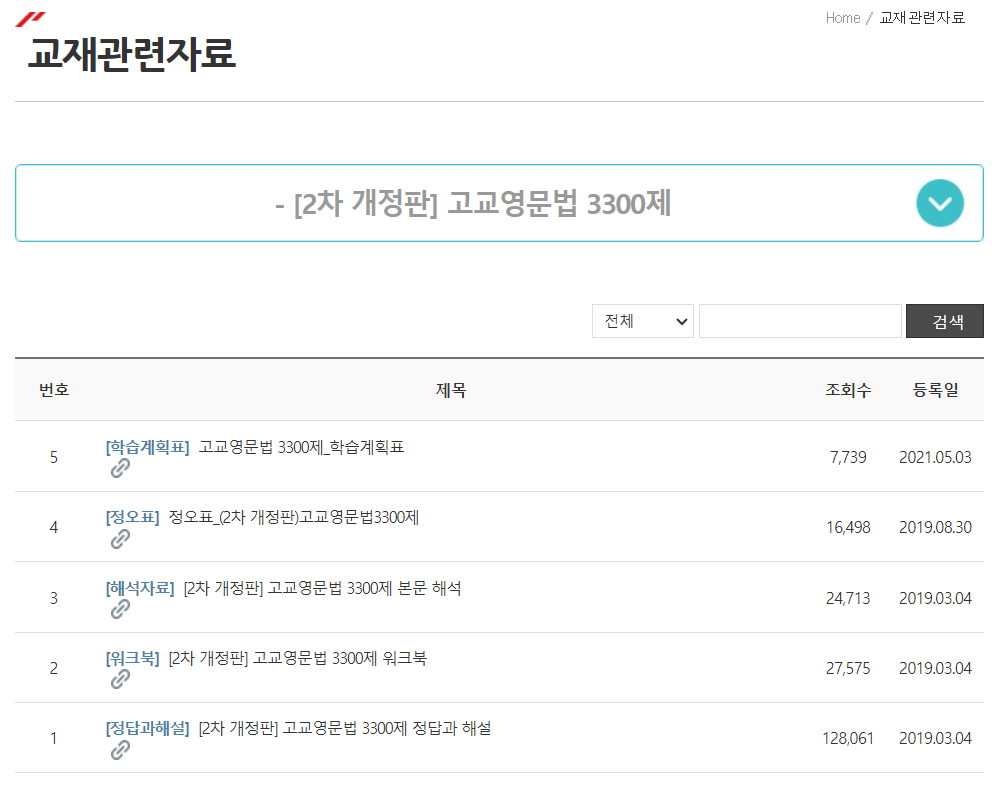Open 정오표_(2차 개정판)고교영문법3300제 post
Image resolution: width=992 pixels, height=799 pixels.
click(x=294, y=517)
